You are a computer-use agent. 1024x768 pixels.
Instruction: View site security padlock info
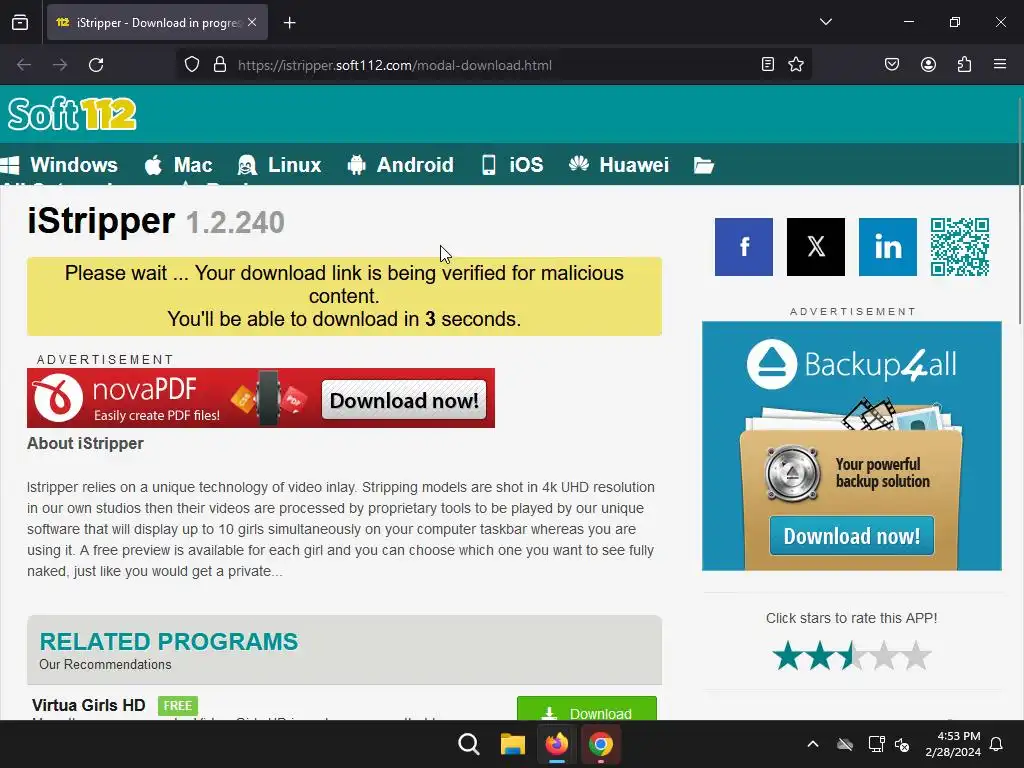(x=220, y=65)
